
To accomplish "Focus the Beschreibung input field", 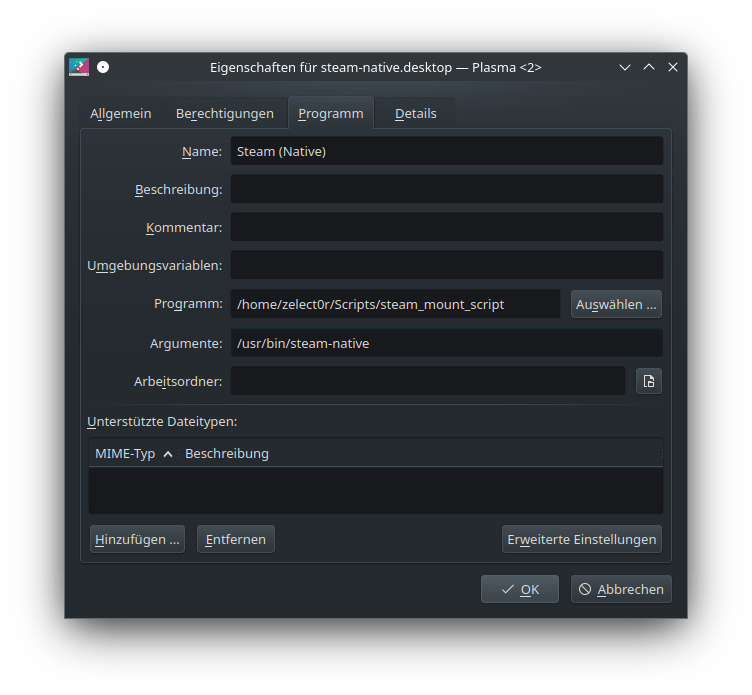I will 447,189.
